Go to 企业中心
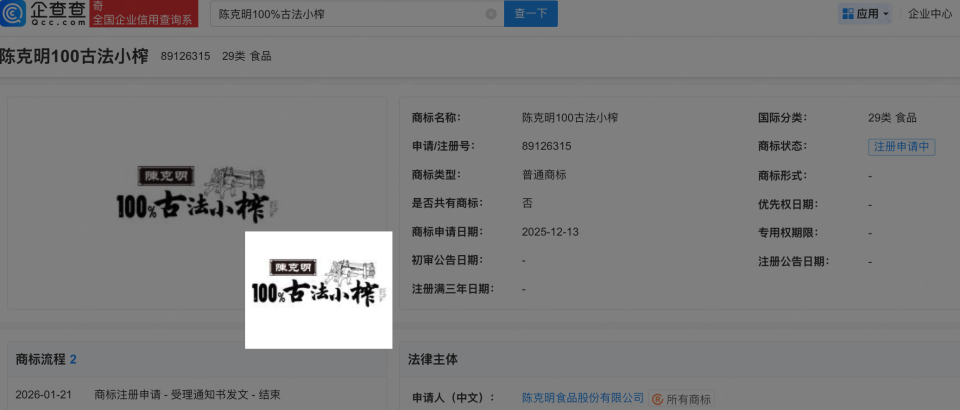The image size is (960, 410). (930, 13)
